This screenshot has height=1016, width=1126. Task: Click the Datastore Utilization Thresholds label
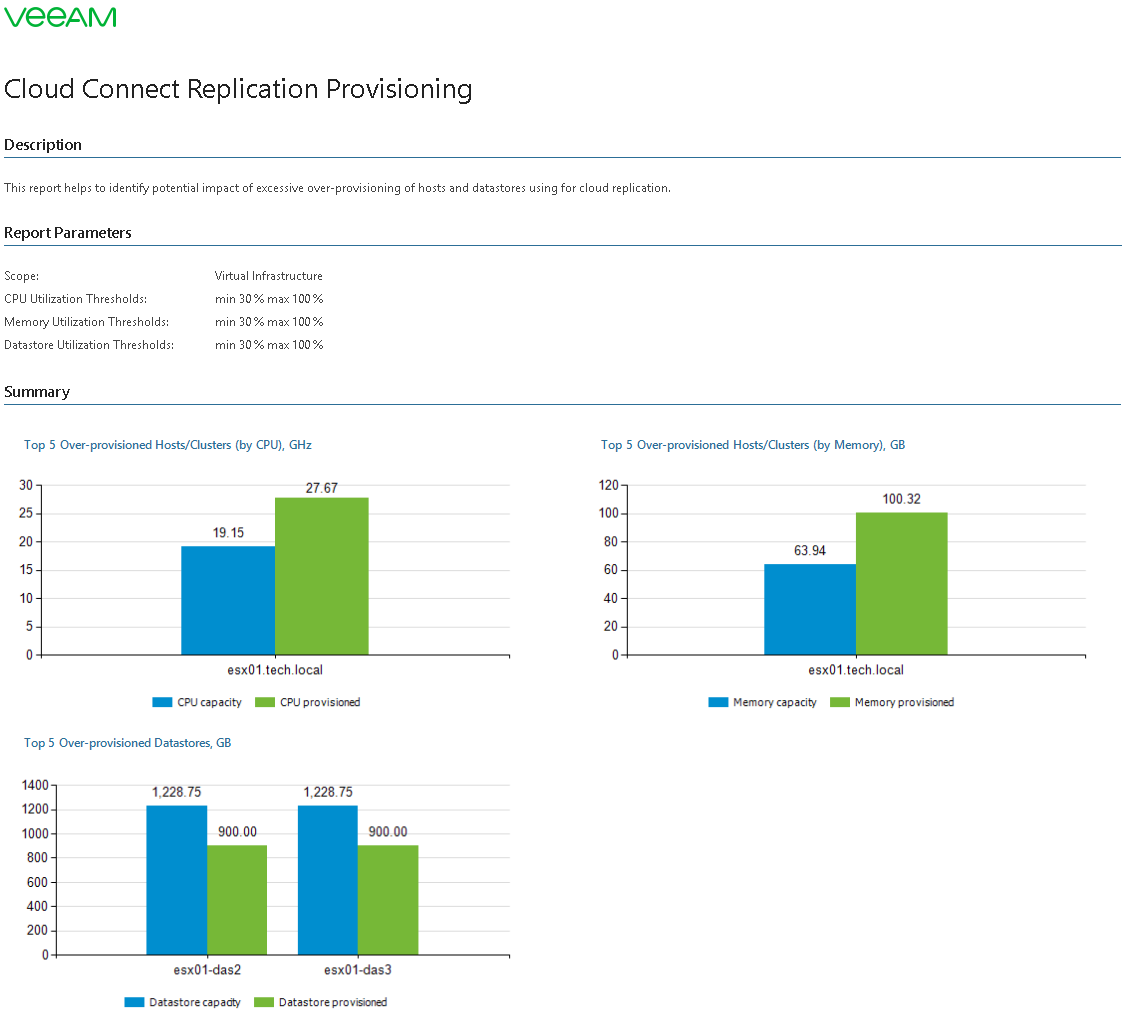point(89,345)
